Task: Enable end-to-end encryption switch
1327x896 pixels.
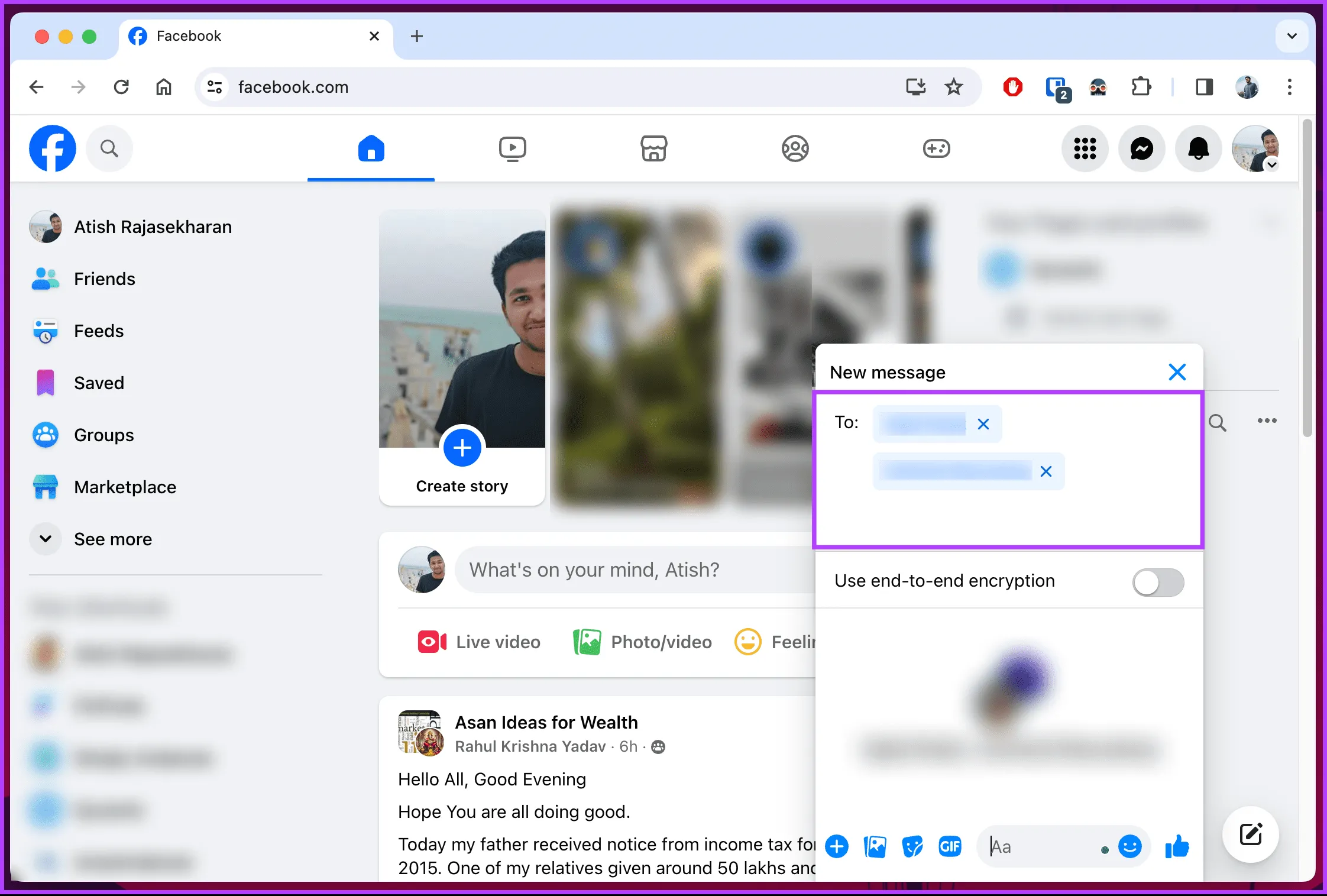Action: [x=1158, y=582]
